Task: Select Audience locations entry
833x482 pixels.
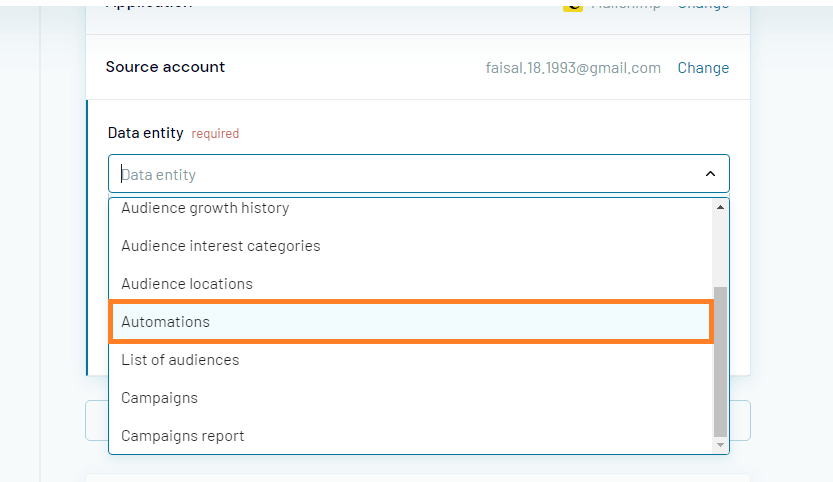Action: point(187,284)
